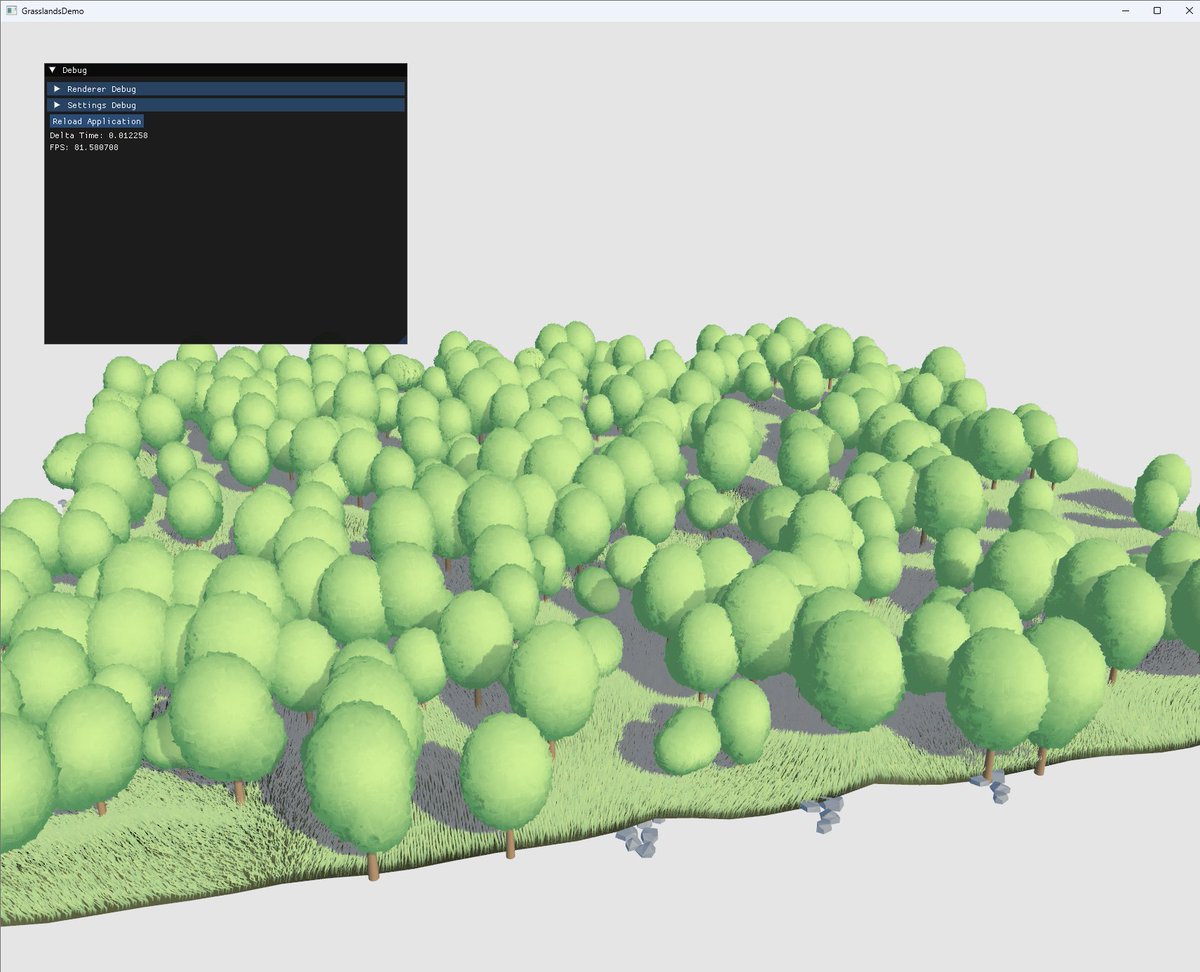Select the Debug window title bar

click(x=200, y=70)
